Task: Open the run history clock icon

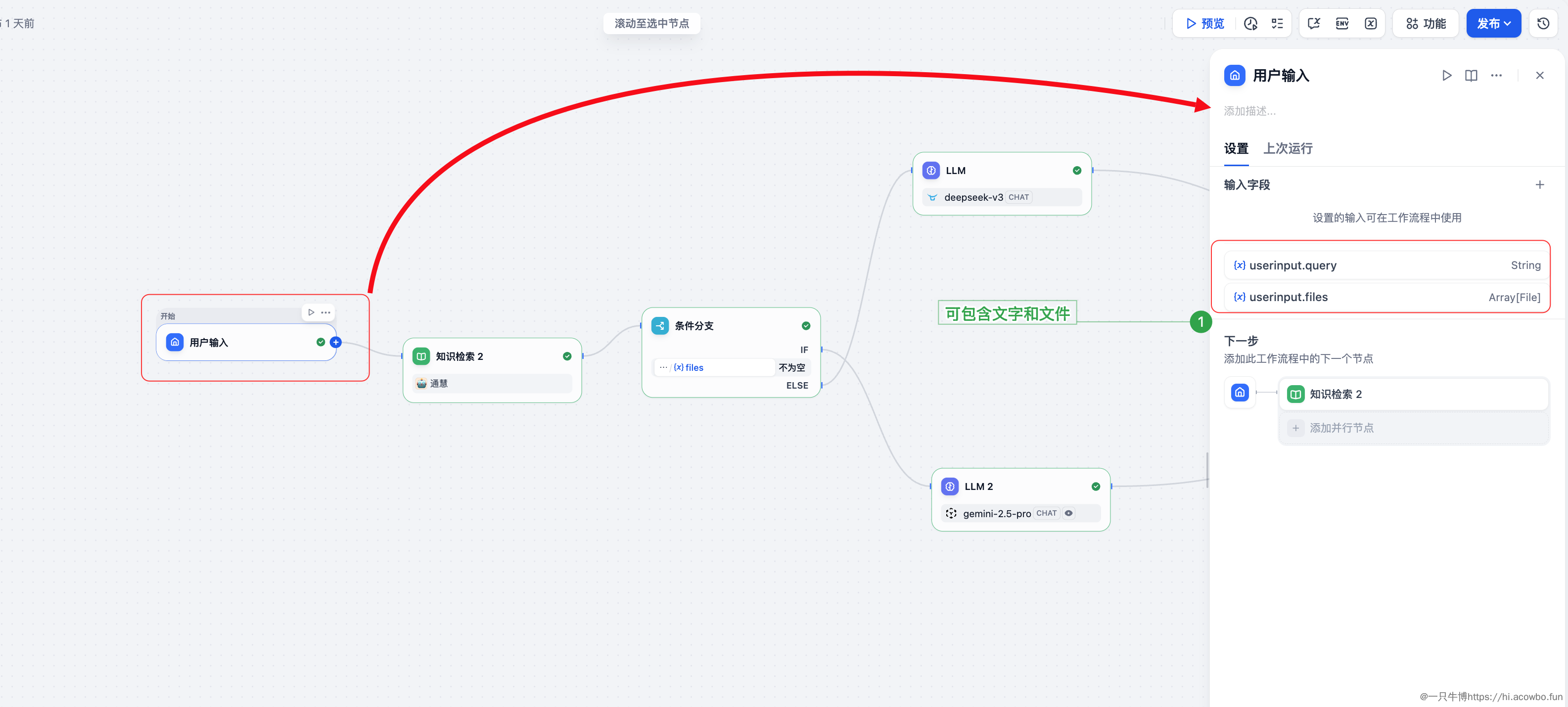Action: click(1250, 24)
